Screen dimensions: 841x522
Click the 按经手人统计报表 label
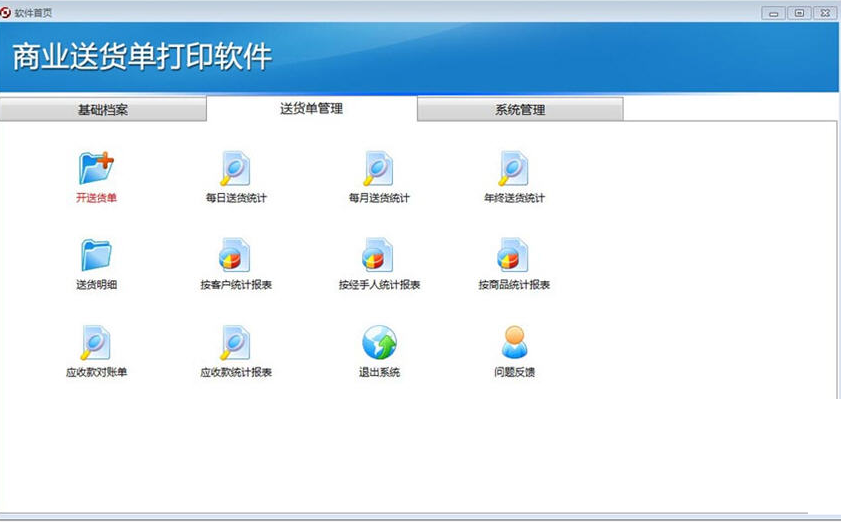(379, 285)
